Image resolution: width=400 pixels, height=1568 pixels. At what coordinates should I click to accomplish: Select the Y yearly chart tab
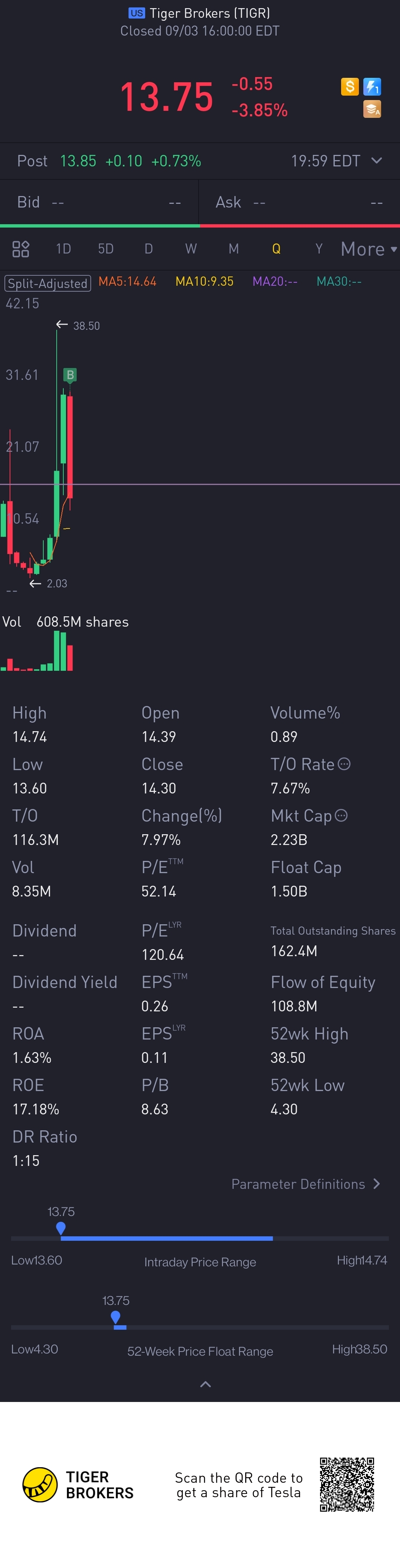tap(319, 249)
